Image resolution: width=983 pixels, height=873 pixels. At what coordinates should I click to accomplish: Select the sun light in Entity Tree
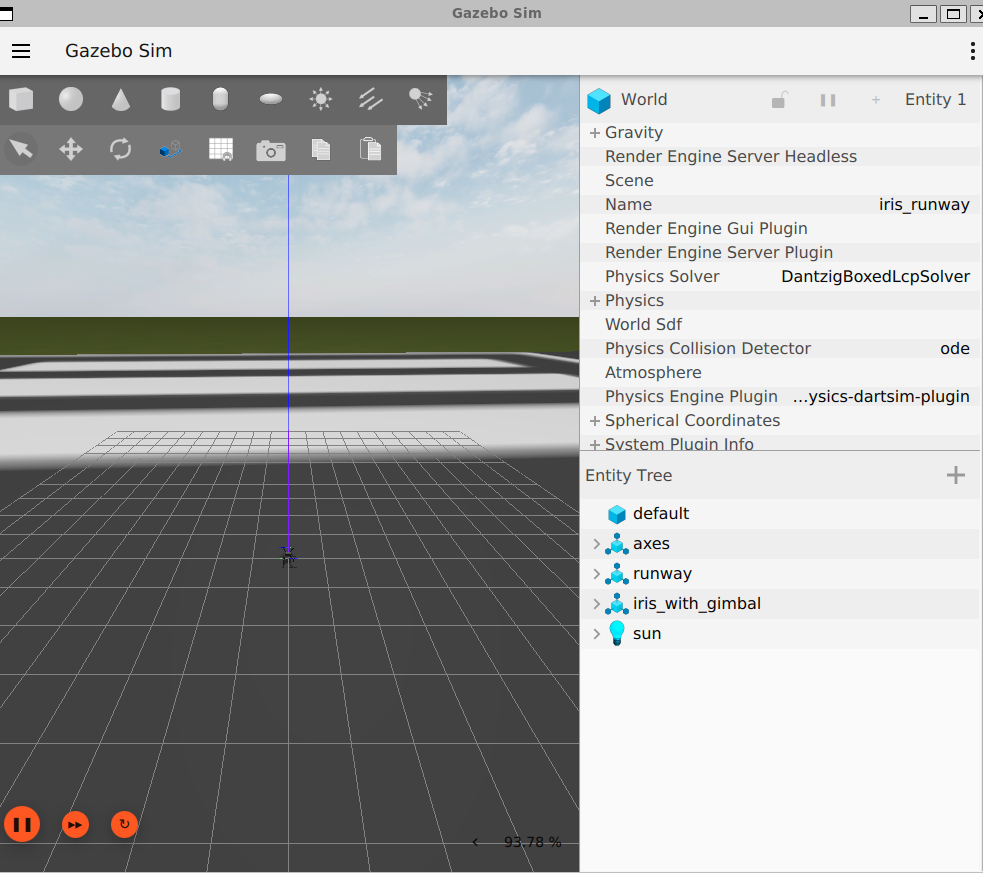pyautogui.click(x=646, y=634)
